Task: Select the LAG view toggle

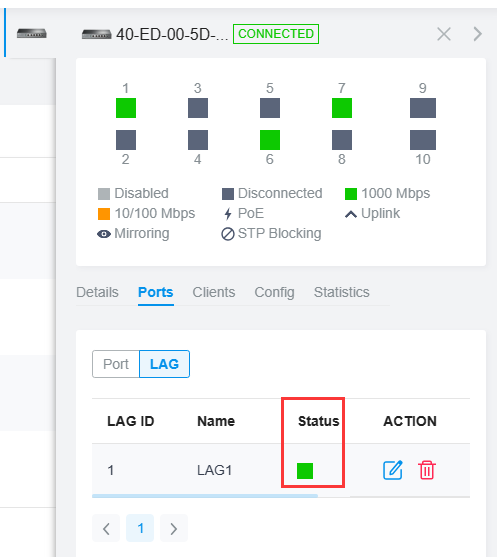Action: click(164, 364)
